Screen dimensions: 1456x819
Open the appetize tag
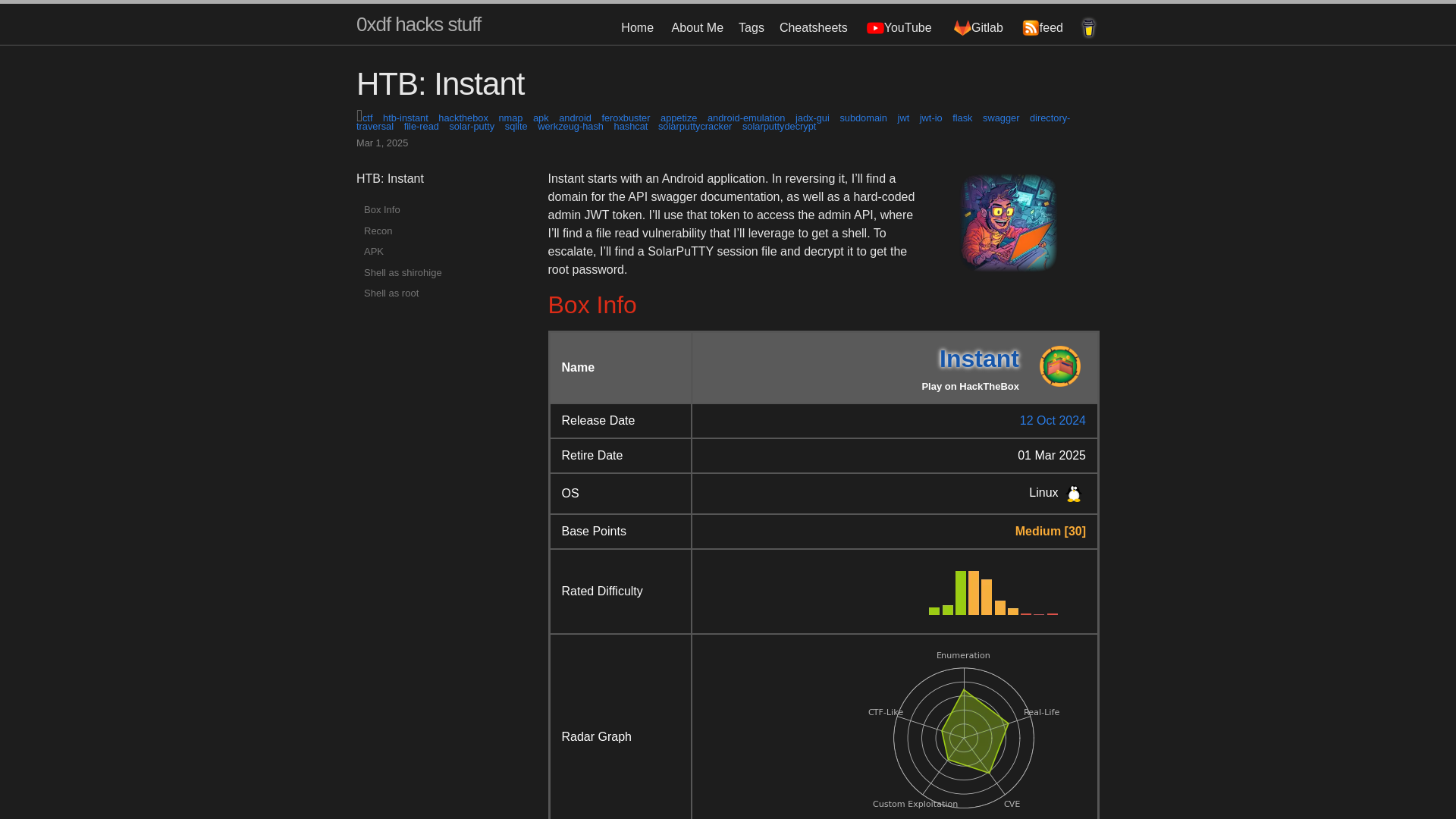pyautogui.click(x=679, y=118)
